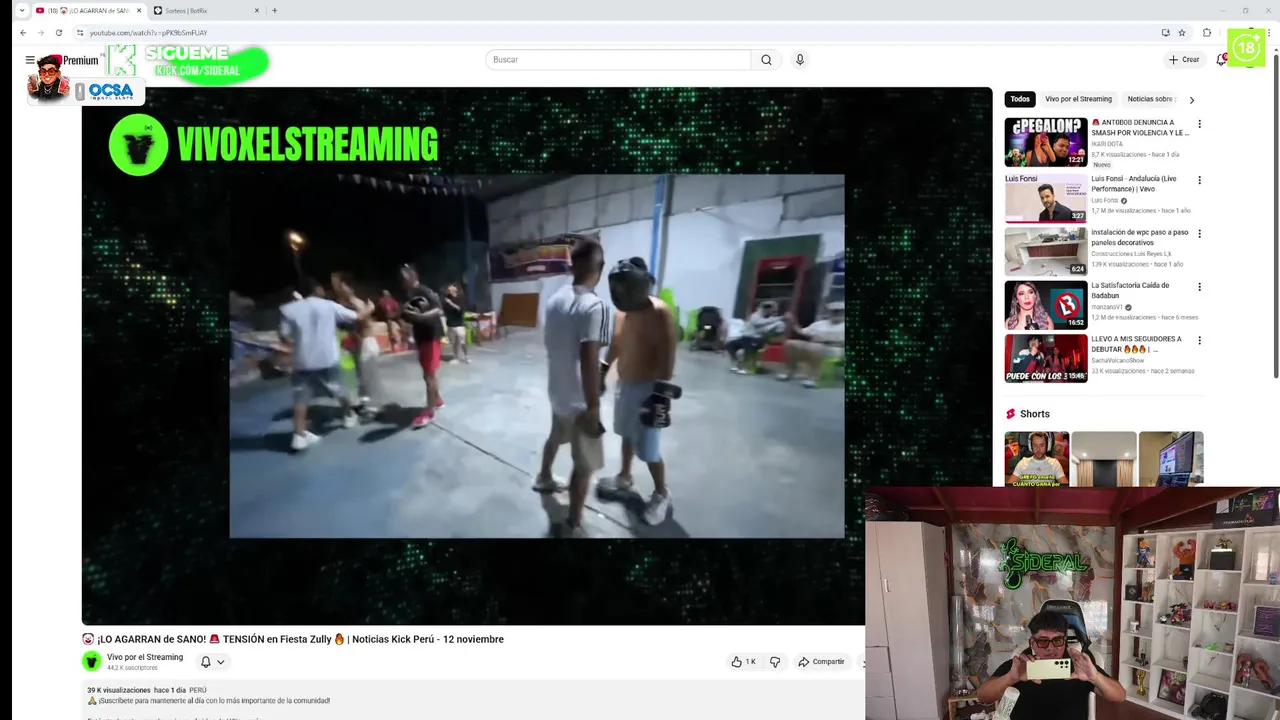
Task: Open the tab search dropdown arrow
Action: click(x=22, y=10)
